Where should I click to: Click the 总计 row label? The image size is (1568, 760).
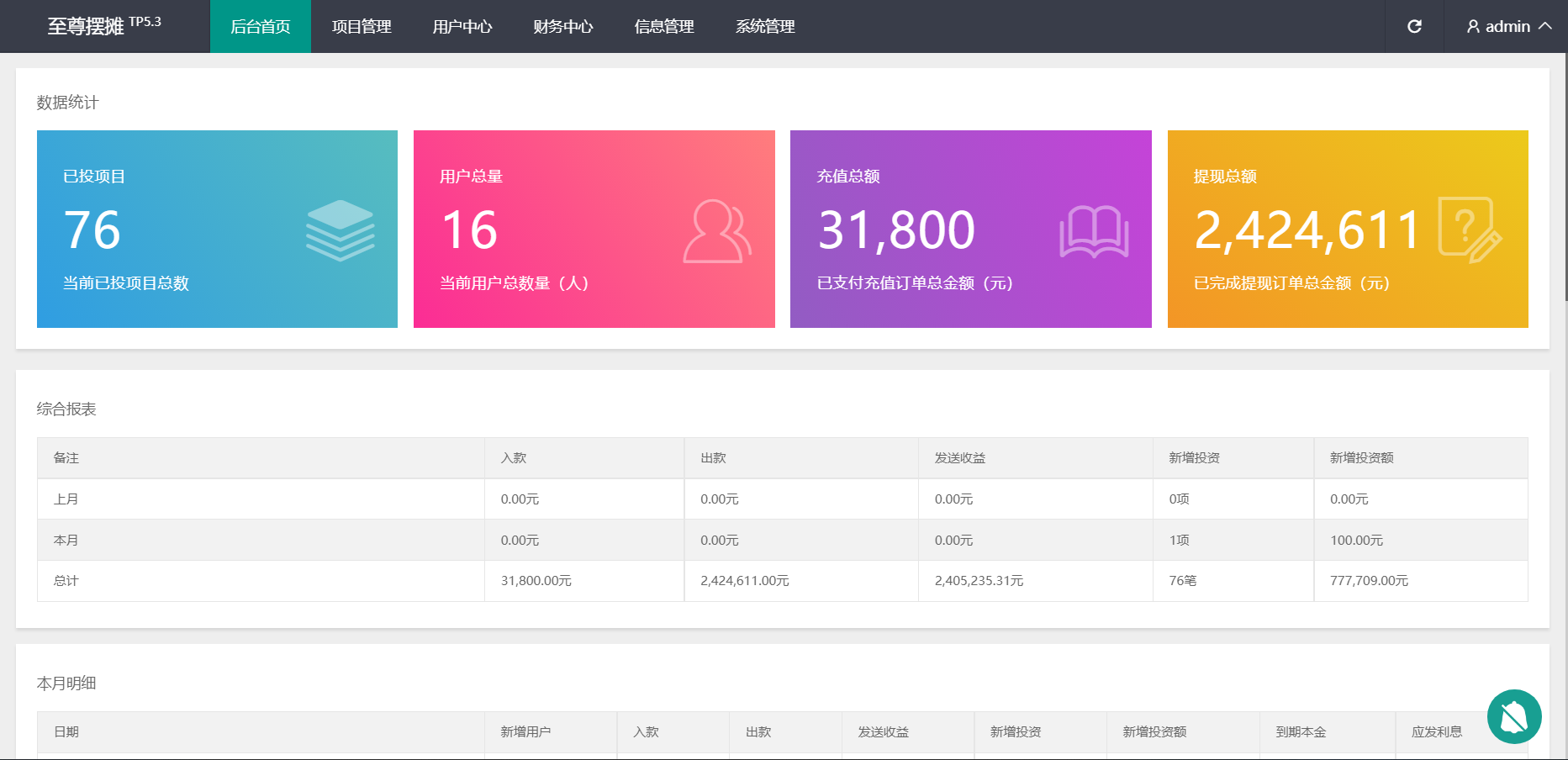[x=66, y=581]
